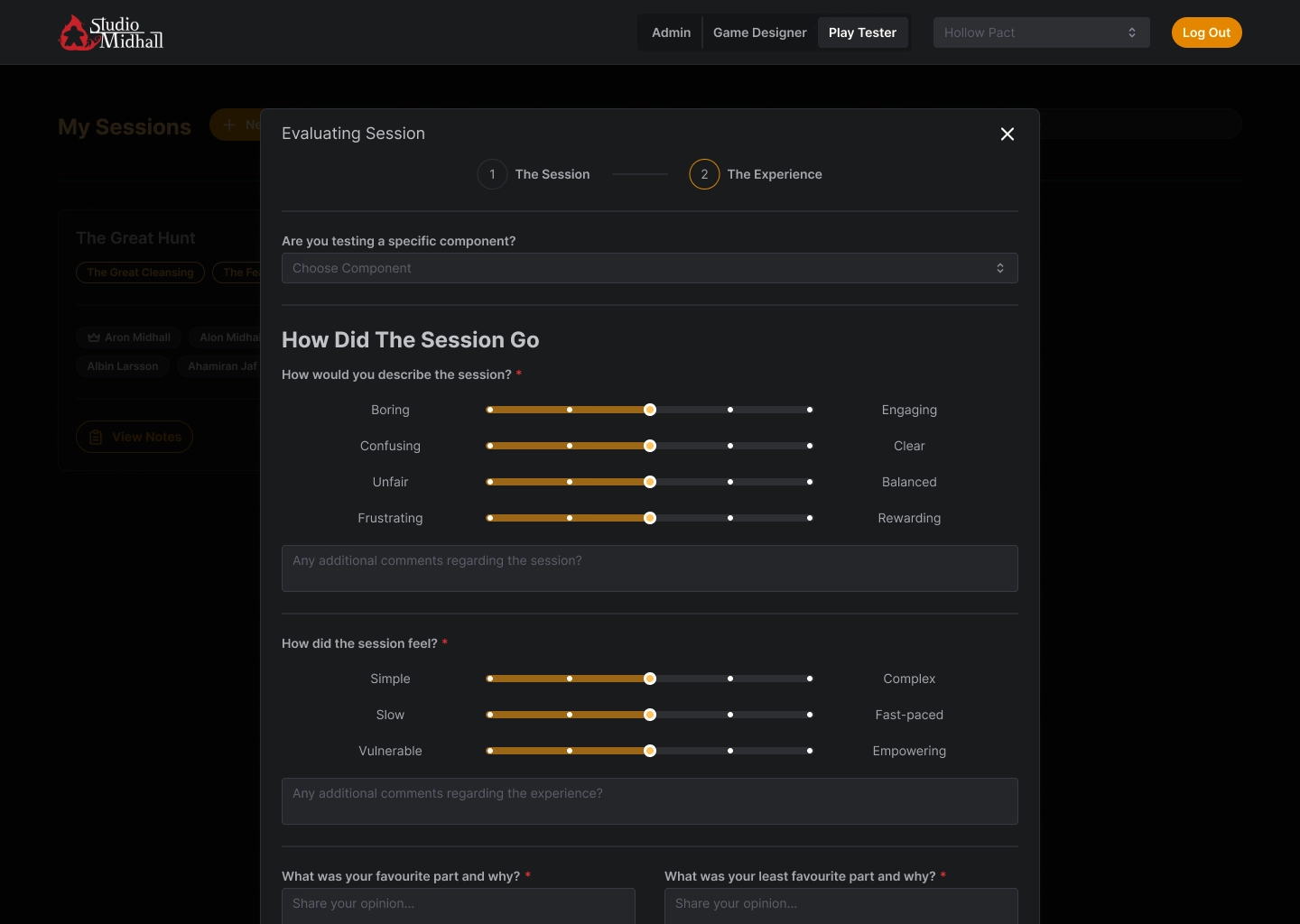Viewport: 1300px width, 924px height.
Task: Set Unfair–Balanced slider to far left Unfair
Action: point(490,482)
